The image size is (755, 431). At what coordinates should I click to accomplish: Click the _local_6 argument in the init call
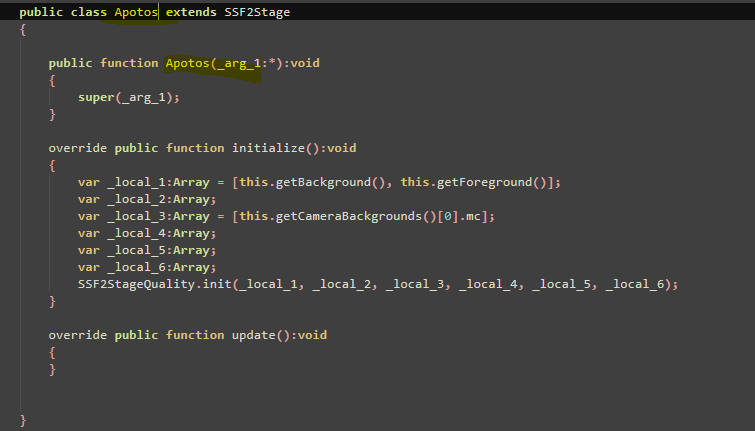tap(635, 284)
